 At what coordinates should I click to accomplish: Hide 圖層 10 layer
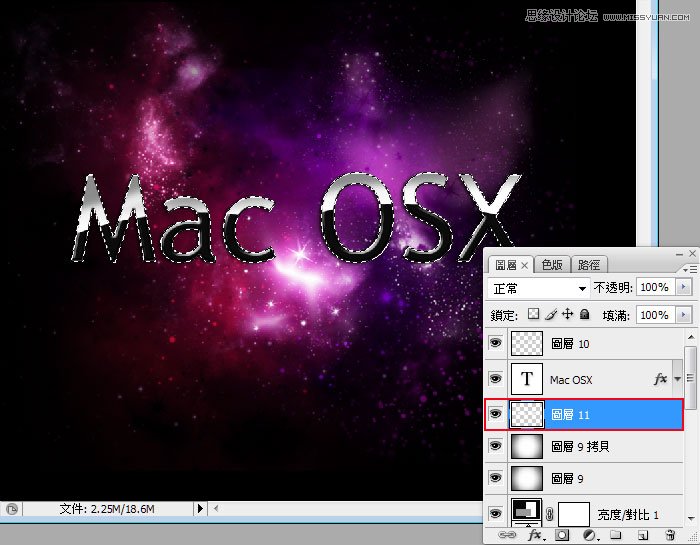pyautogui.click(x=496, y=343)
